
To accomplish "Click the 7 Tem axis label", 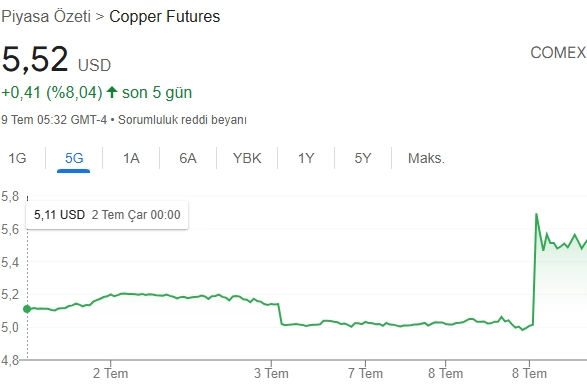I will click(x=365, y=373).
